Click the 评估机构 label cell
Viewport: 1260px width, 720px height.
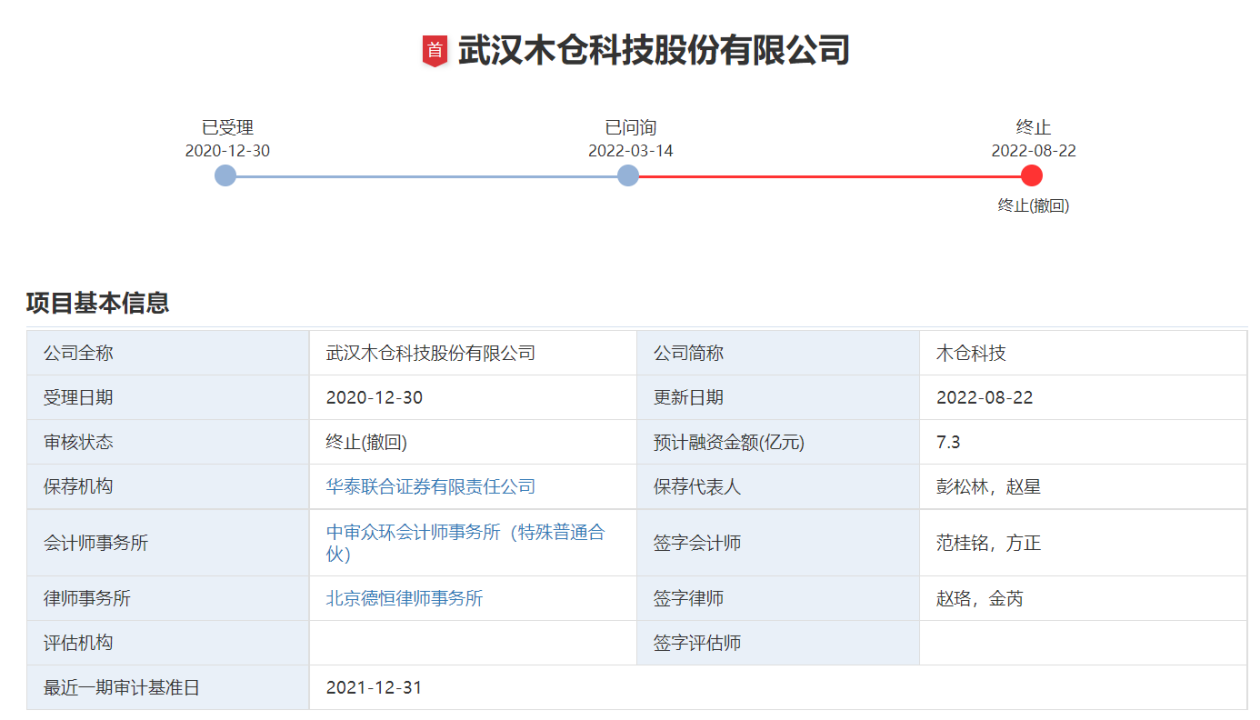tap(168, 643)
